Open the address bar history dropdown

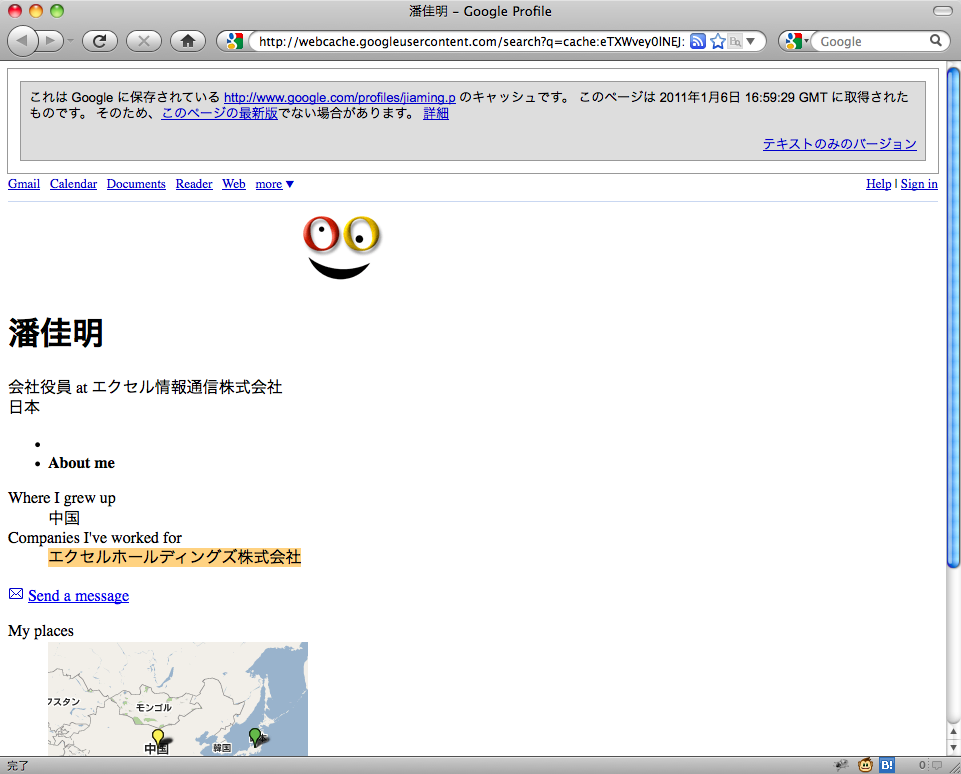tap(751, 41)
